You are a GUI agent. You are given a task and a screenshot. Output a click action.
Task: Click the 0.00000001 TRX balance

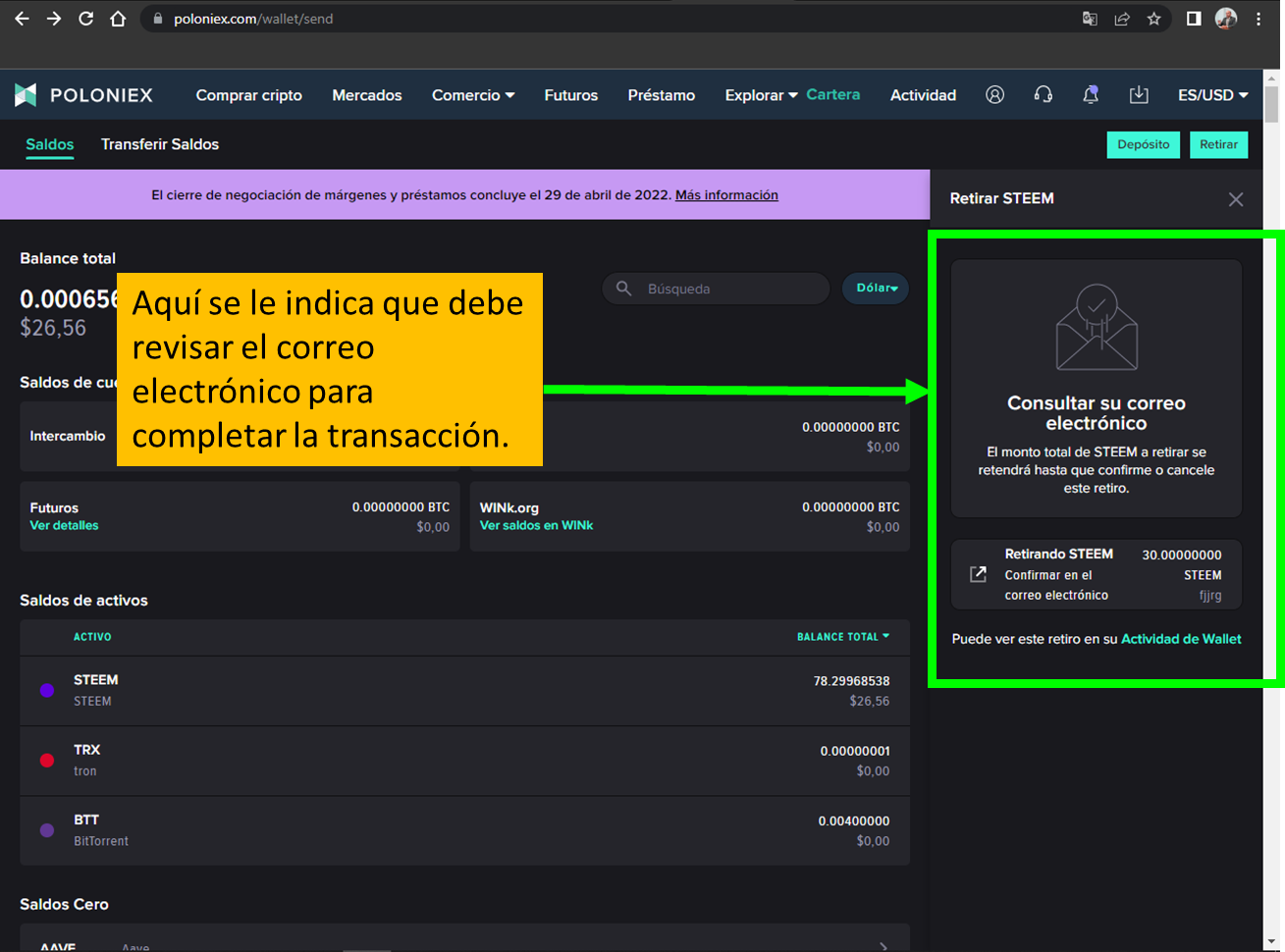click(x=855, y=752)
